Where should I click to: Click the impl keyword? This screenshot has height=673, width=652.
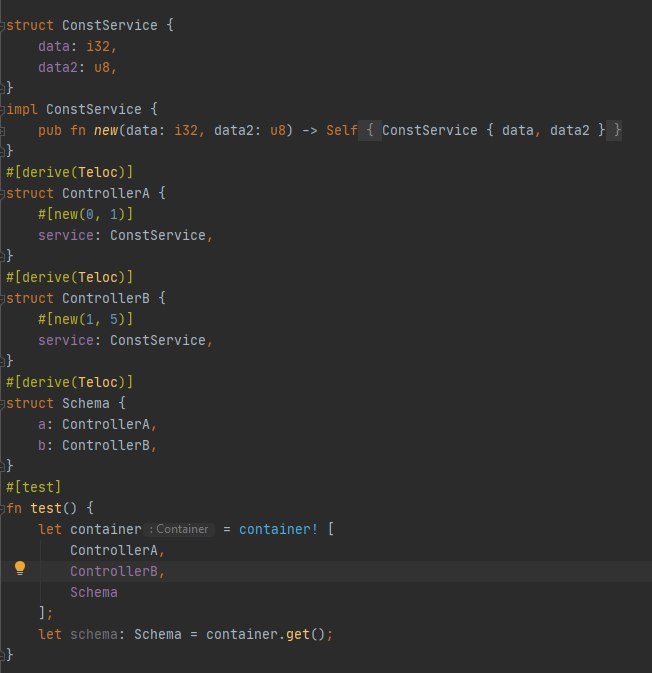[22, 109]
